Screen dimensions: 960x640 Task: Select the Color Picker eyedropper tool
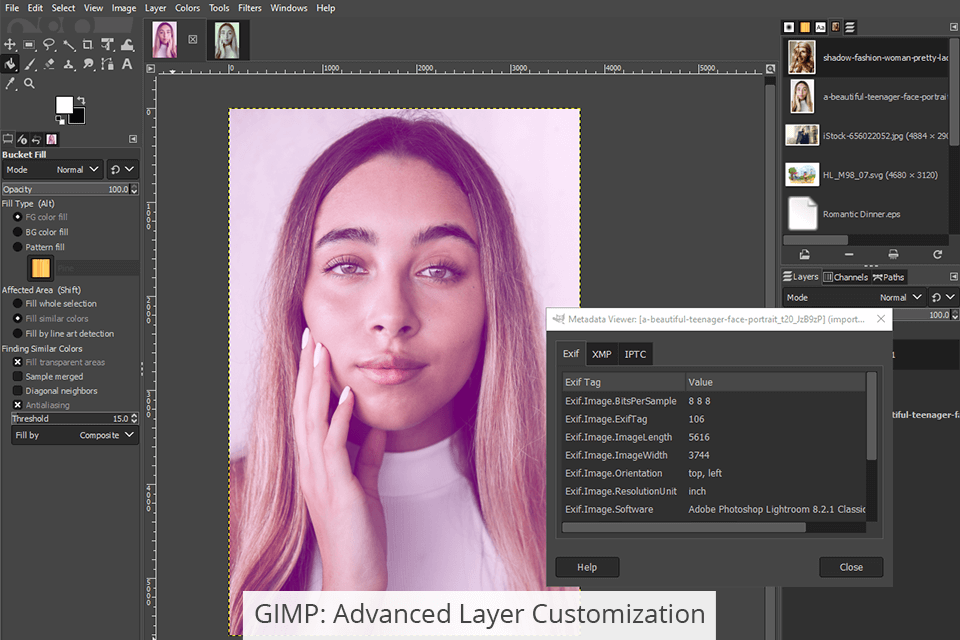[10, 83]
